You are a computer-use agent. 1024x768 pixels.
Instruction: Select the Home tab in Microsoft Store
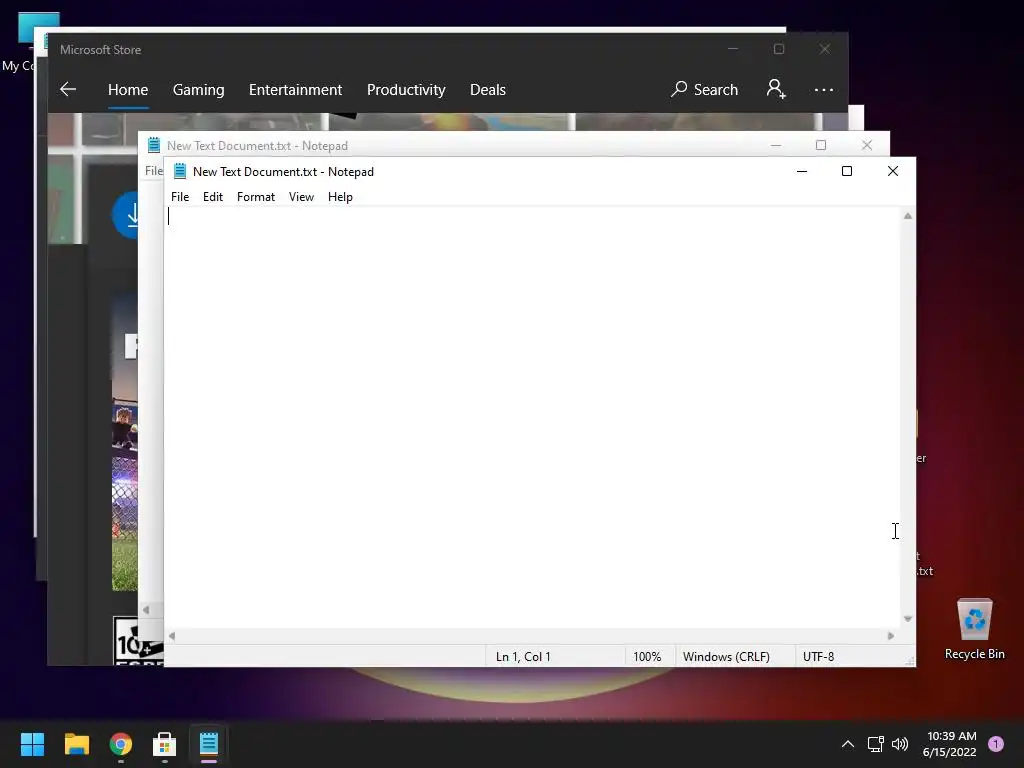coord(128,89)
